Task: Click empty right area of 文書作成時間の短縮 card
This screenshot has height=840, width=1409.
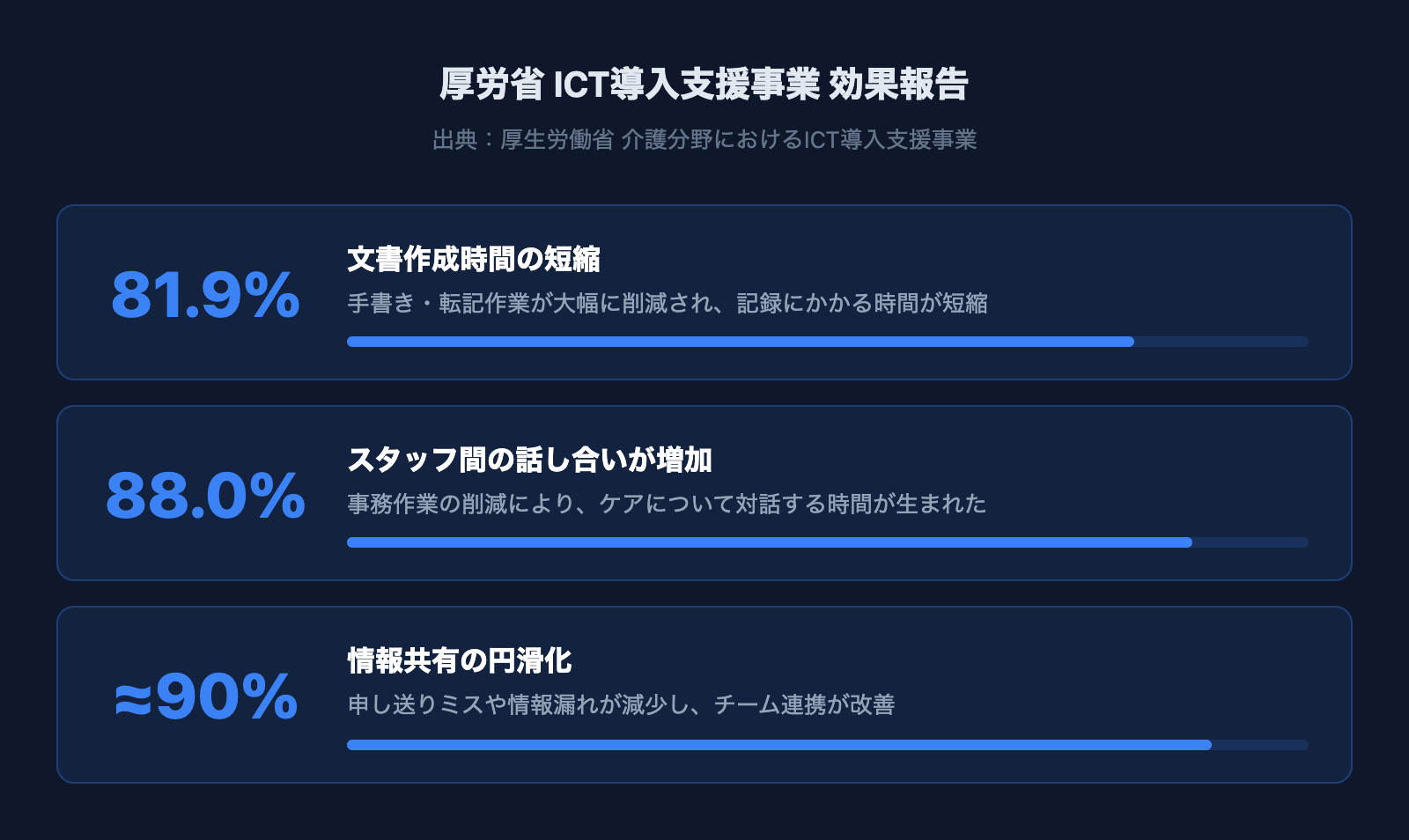Action: 1189,264
